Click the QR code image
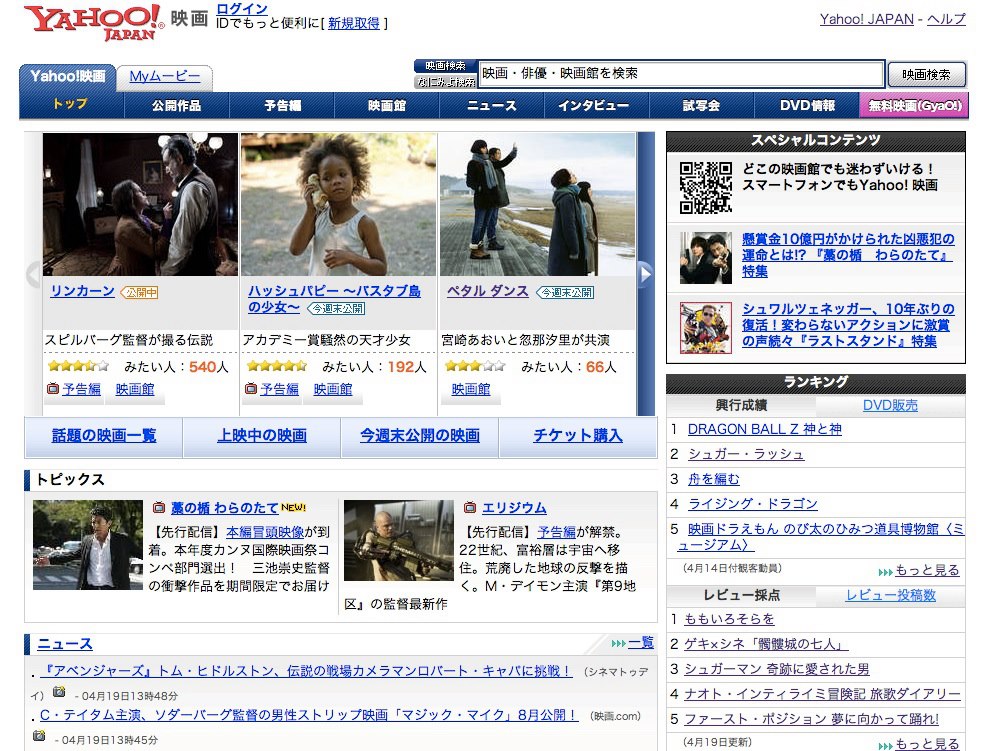The image size is (1008, 751). (705, 187)
